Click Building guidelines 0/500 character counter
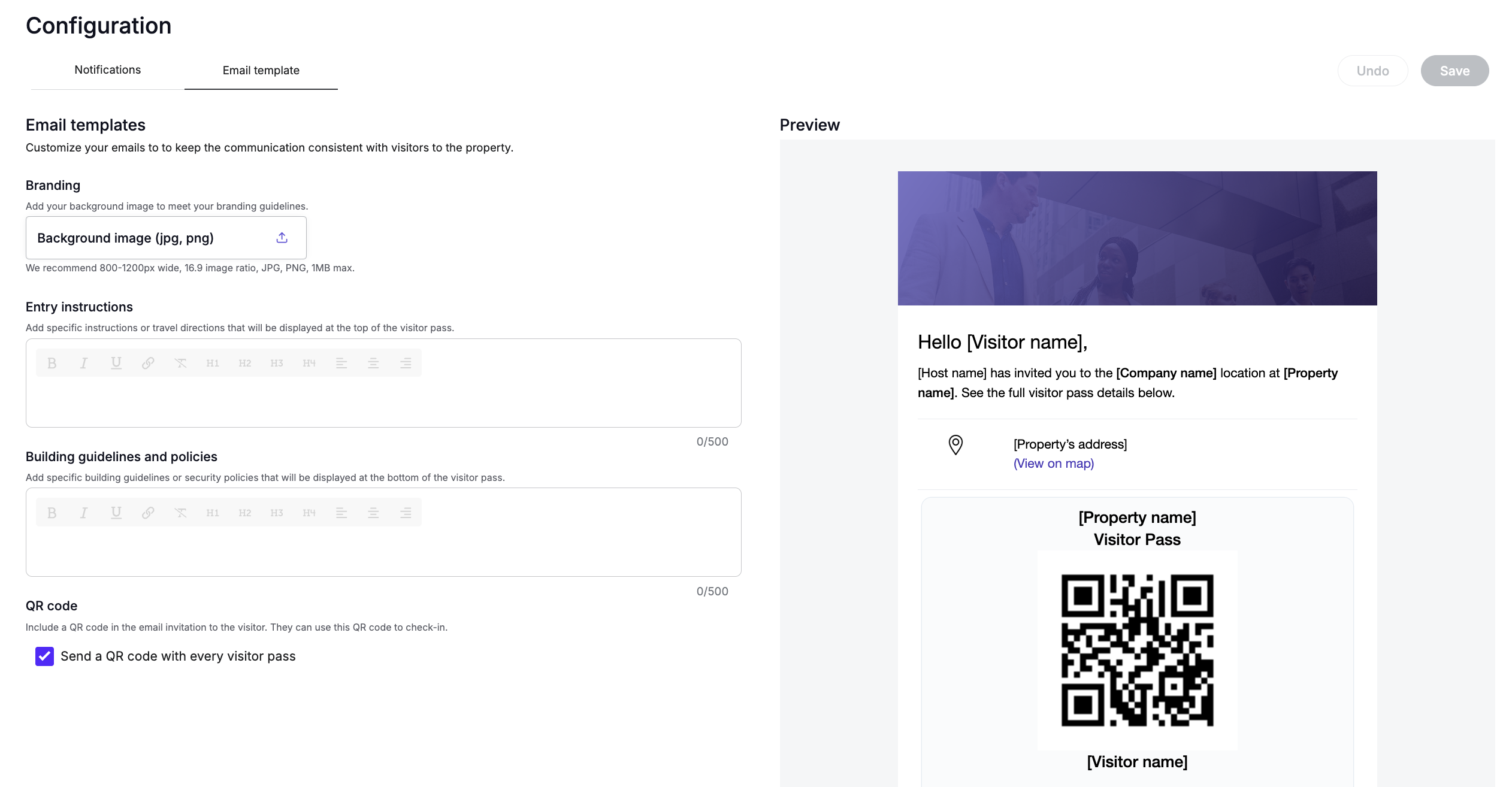The width and height of the screenshot is (1512, 787). tap(712, 592)
